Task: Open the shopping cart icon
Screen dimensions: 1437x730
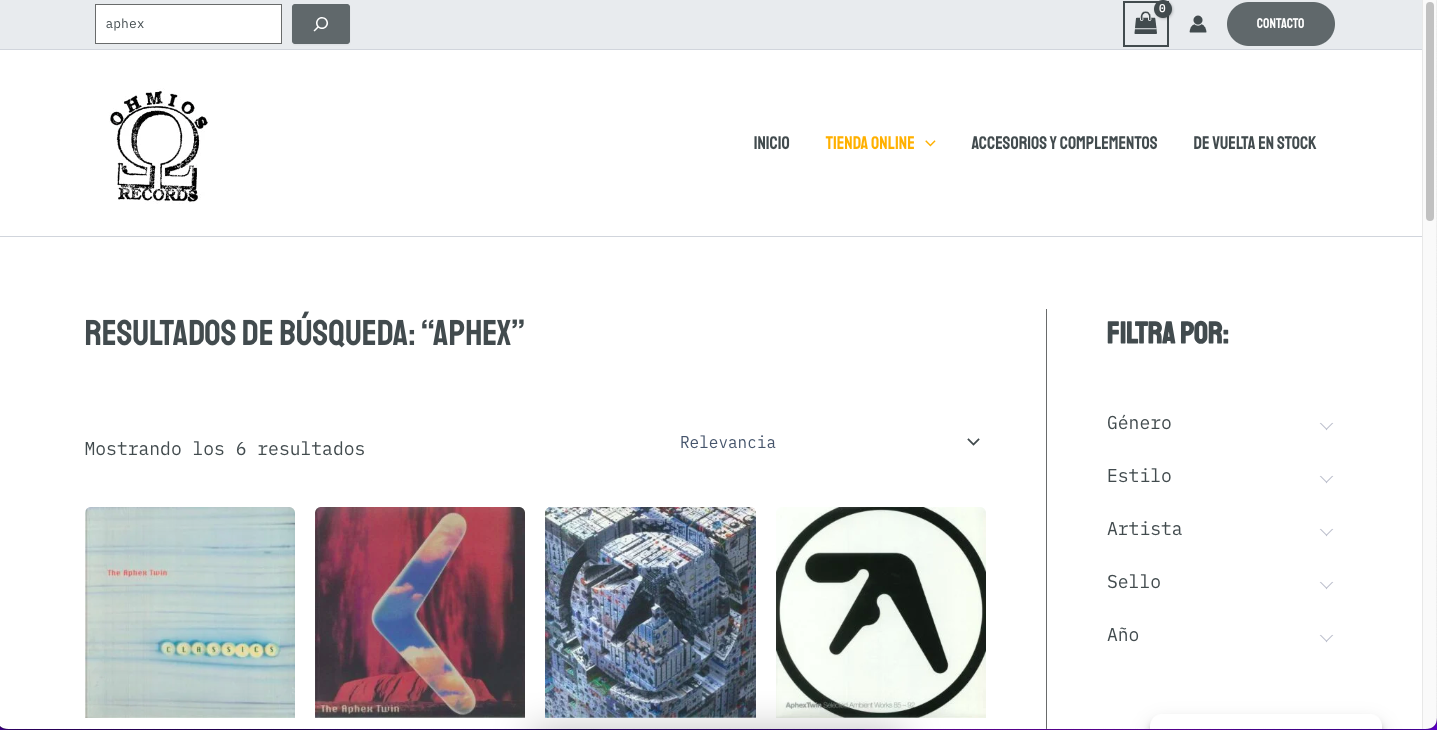Action: point(1146,24)
